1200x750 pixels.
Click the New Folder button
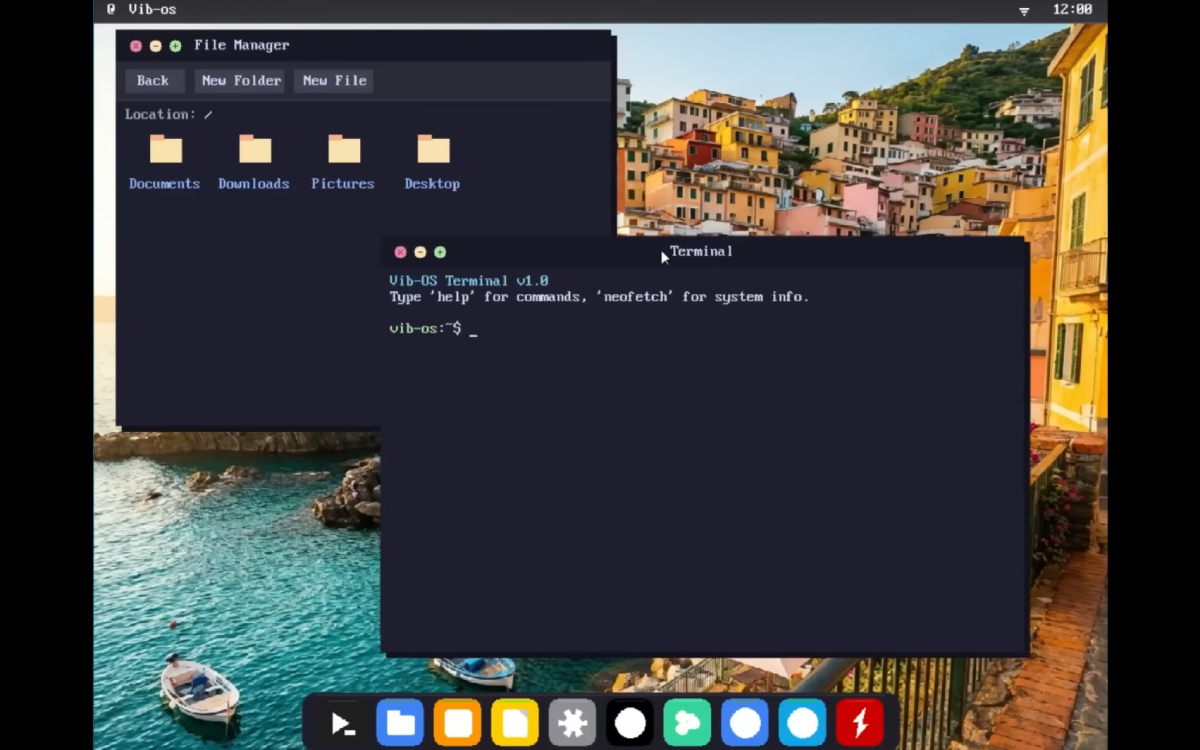(x=241, y=81)
